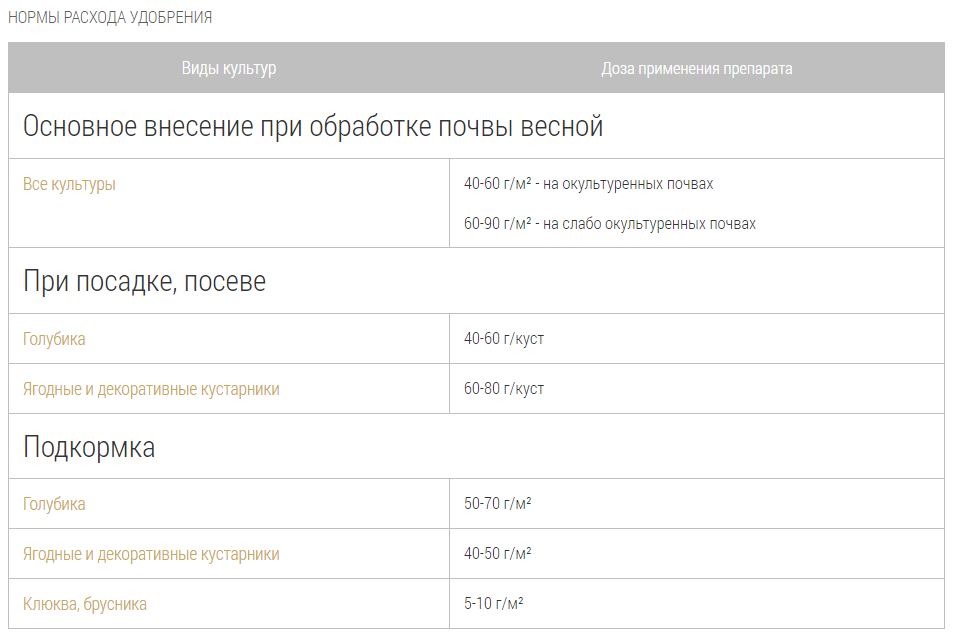This screenshot has height=639, width=957.
Task: Select the 'Подкормка' section title
Action: click(x=89, y=447)
